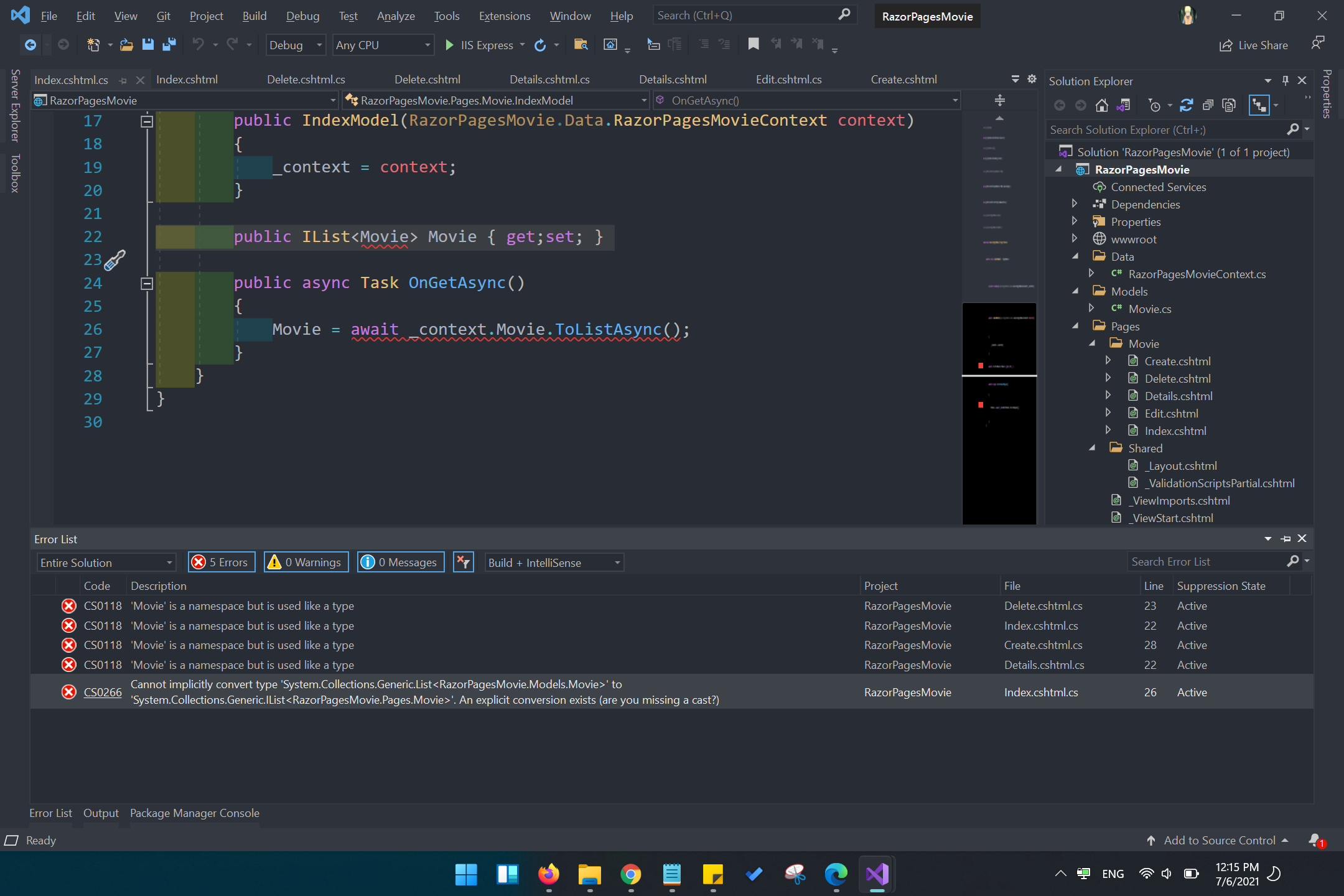Open Microsoft Edge from the taskbar
1344x896 pixels.
click(836, 874)
